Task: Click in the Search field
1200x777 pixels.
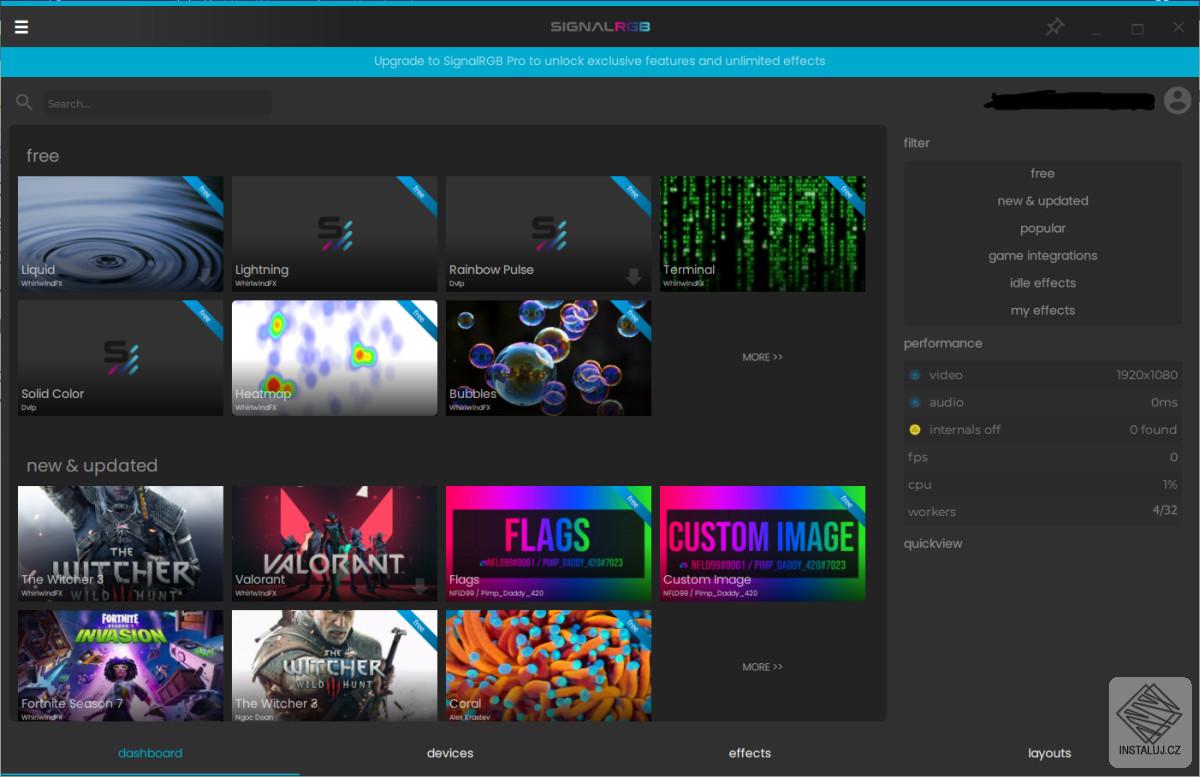Action: tap(157, 103)
